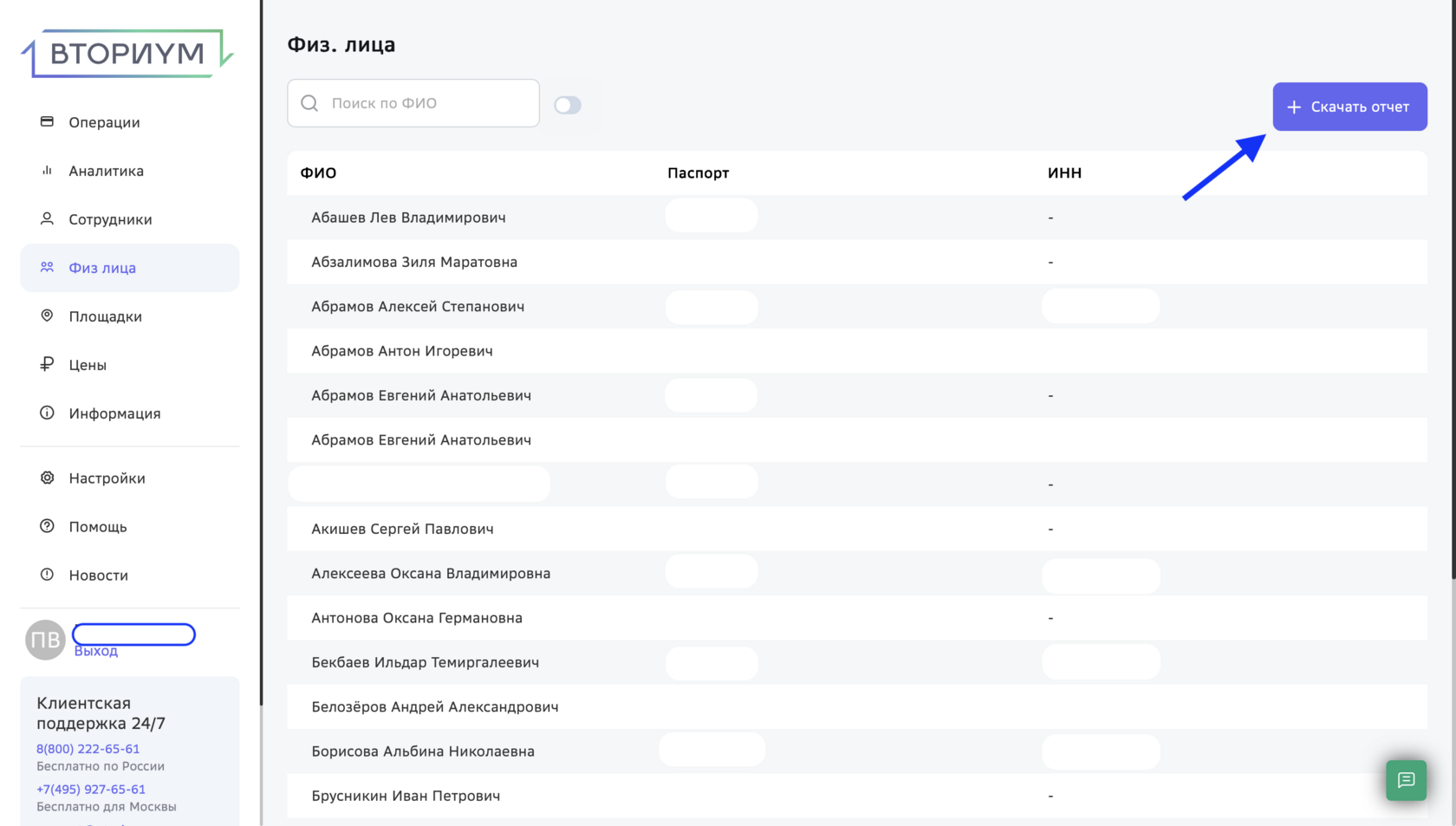Click the ПВ user avatar
This screenshot has height=826, width=1456.
click(45, 641)
